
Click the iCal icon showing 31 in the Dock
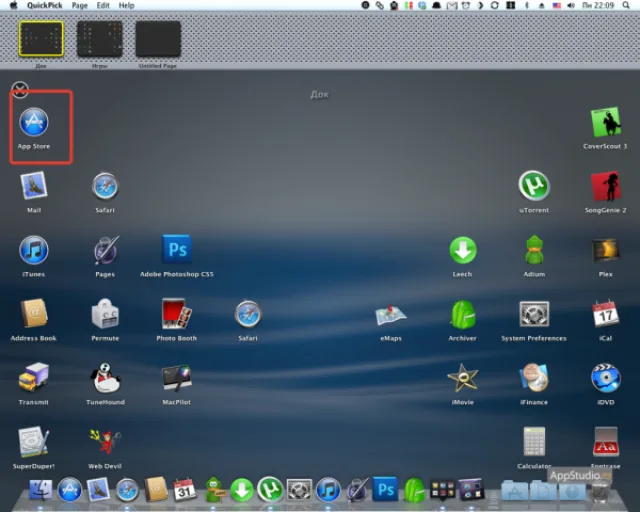[x=184, y=489]
